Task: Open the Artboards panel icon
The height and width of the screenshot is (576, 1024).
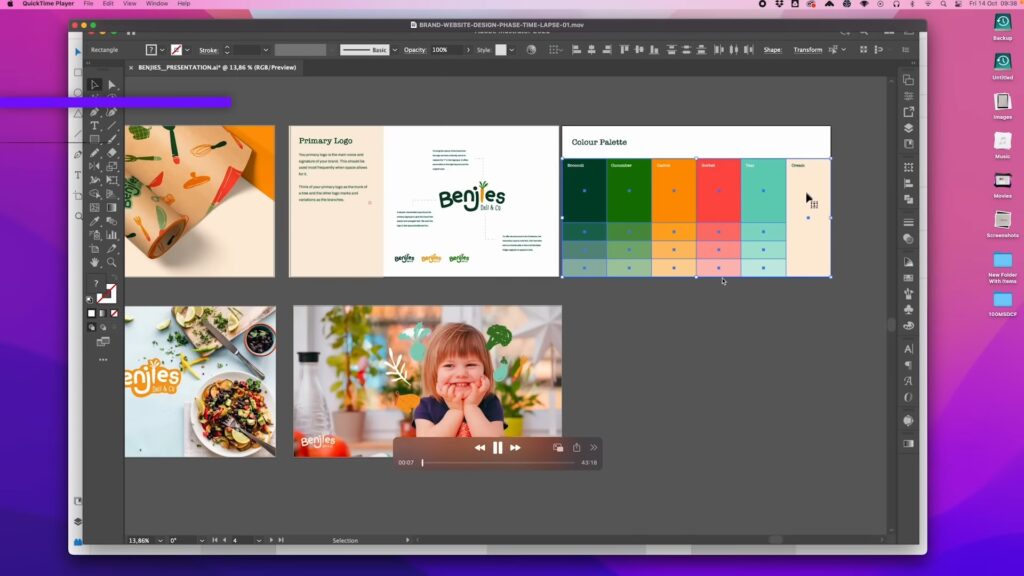Action: click(x=908, y=80)
